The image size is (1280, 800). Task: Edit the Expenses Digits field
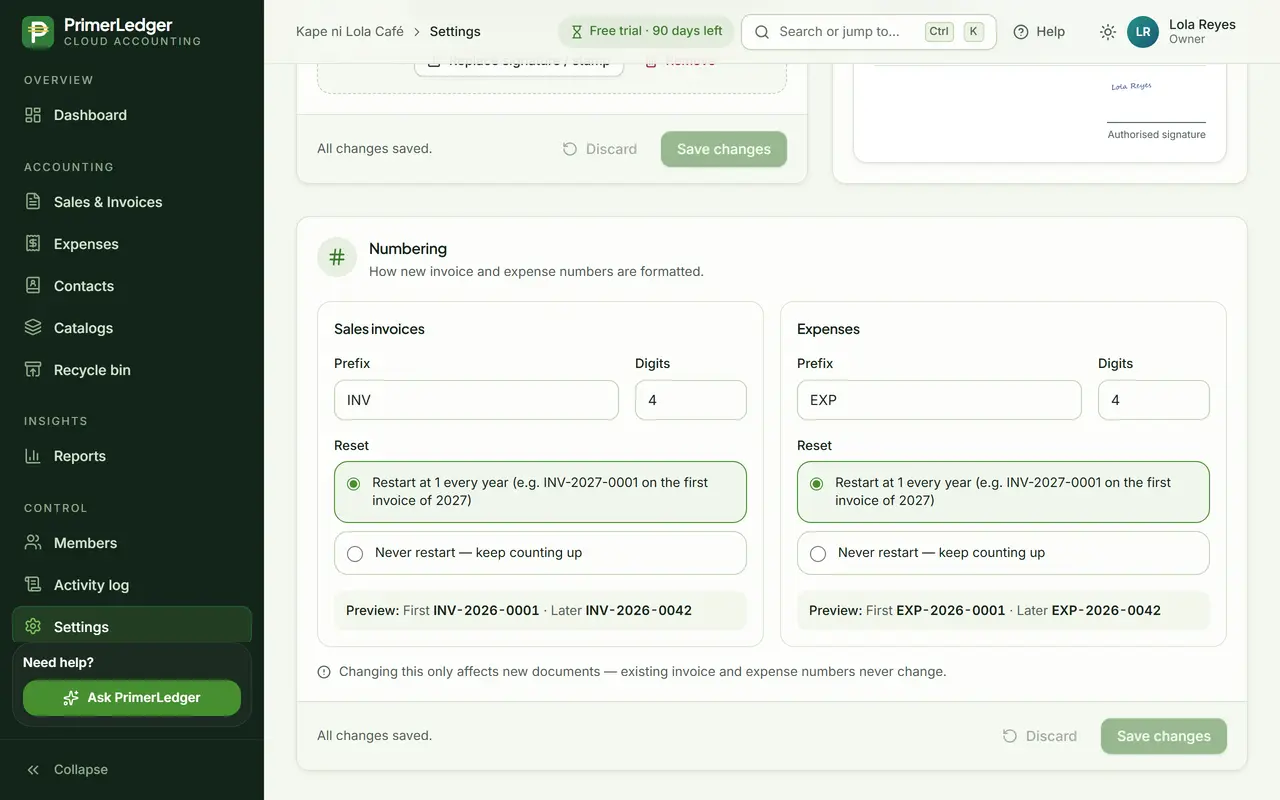click(1153, 400)
